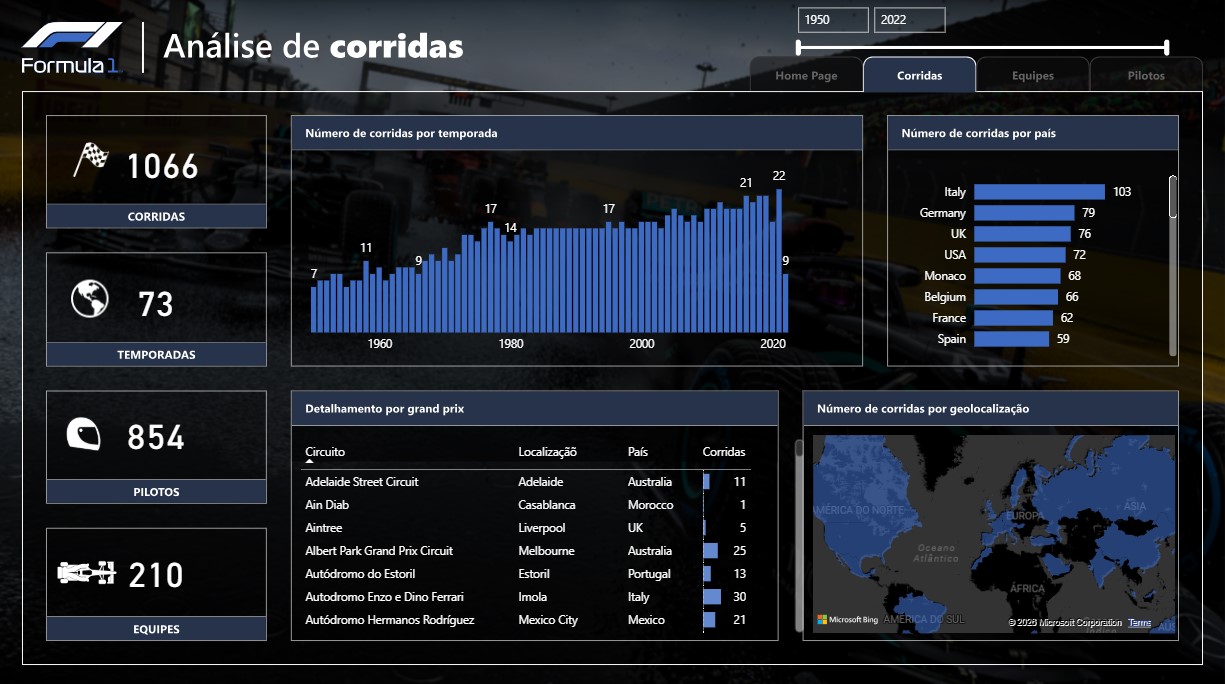Select the Belgium bar in country chart
This screenshot has height=684, width=1225.
pos(1016,297)
